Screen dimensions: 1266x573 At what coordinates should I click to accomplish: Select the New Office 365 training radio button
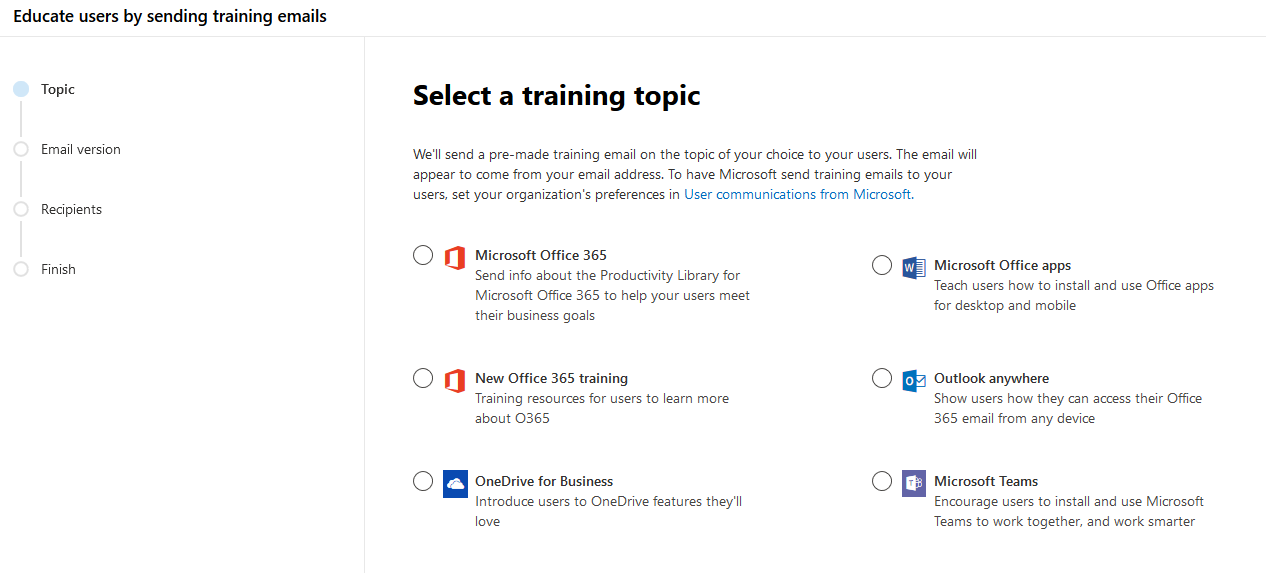click(x=423, y=378)
